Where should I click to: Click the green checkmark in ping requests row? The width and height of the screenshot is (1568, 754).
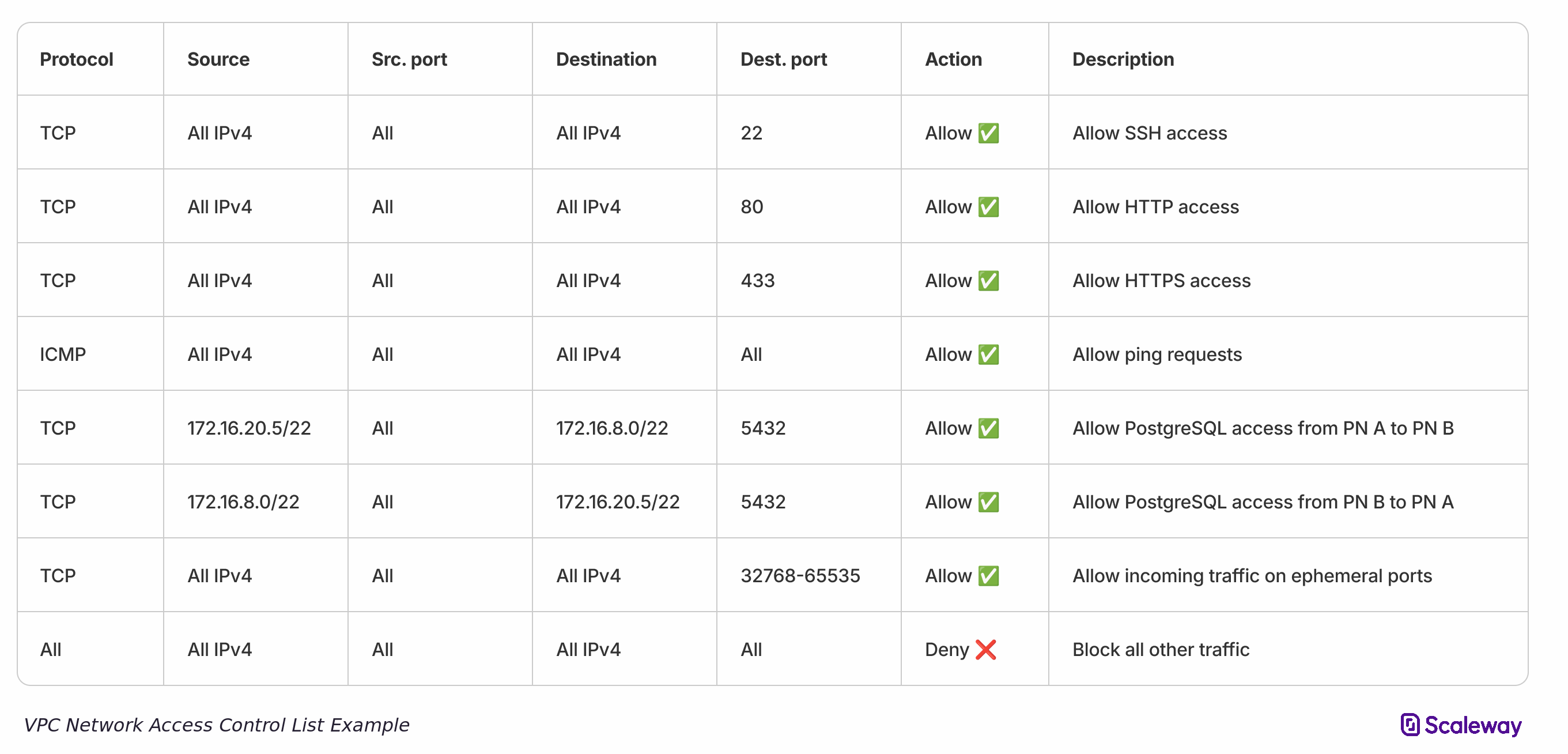point(988,355)
